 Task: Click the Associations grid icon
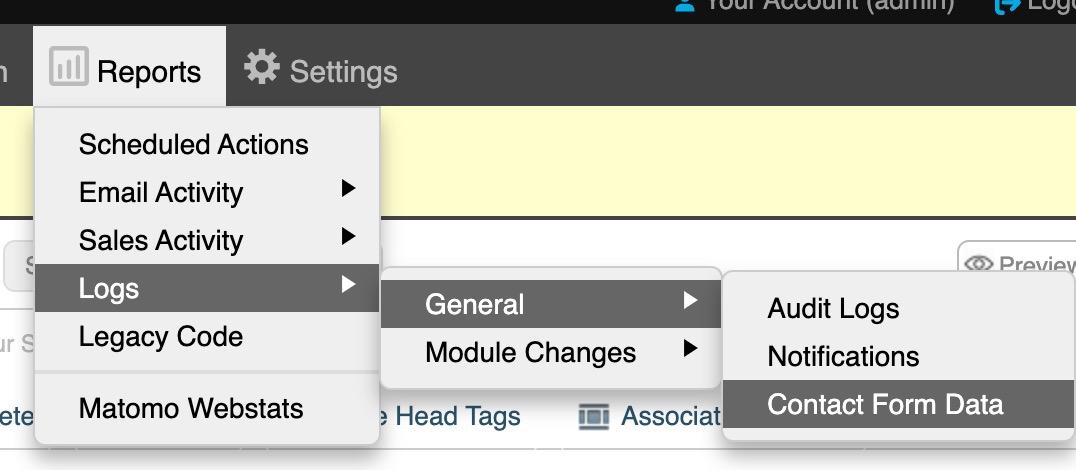pyautogui.click(x=594, y=416)
